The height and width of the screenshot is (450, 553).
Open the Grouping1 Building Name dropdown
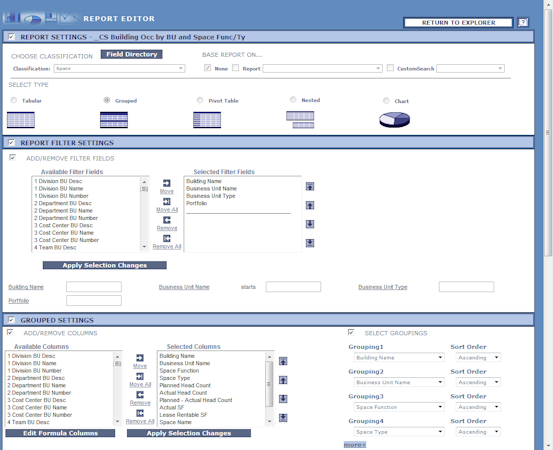[399, 358]
